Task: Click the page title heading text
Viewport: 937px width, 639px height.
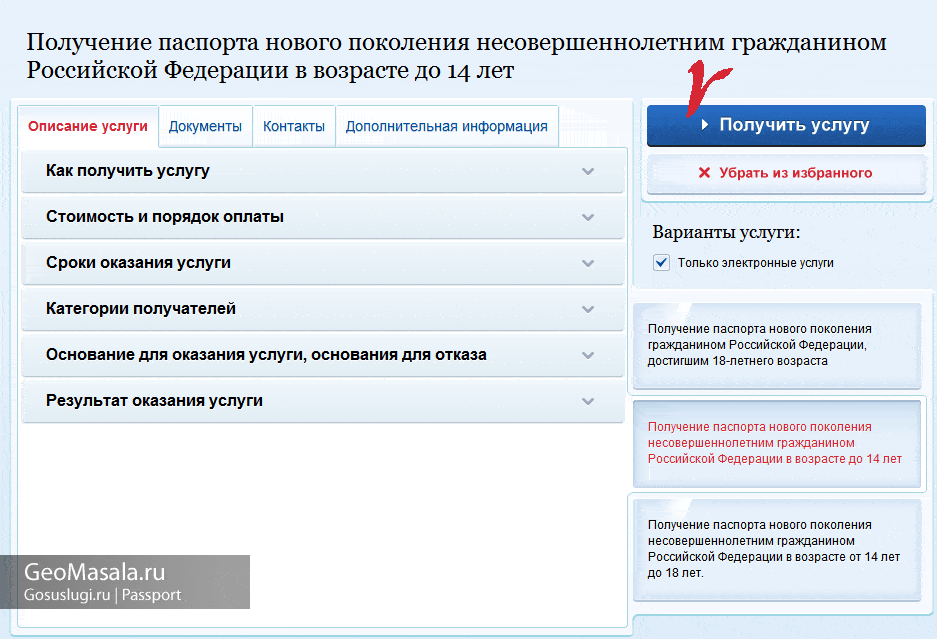Action: (x=456, y=57)
